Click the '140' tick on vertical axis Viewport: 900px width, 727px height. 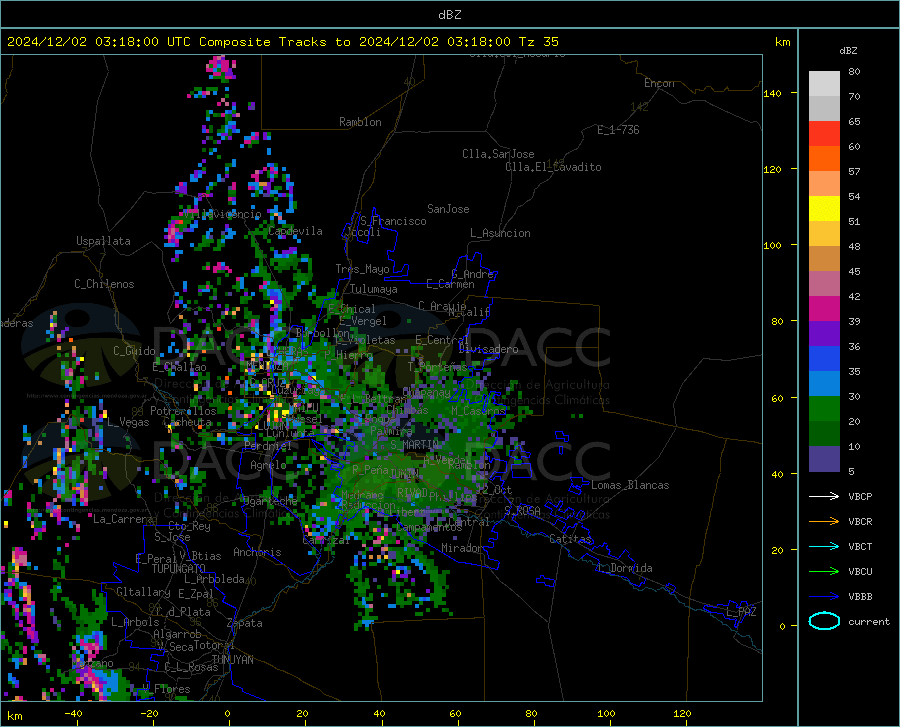pos(772,93)
